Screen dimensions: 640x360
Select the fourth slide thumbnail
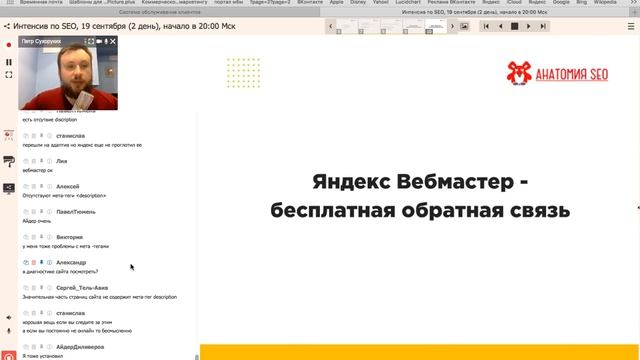pyautogui.click(x=413, y=26)
